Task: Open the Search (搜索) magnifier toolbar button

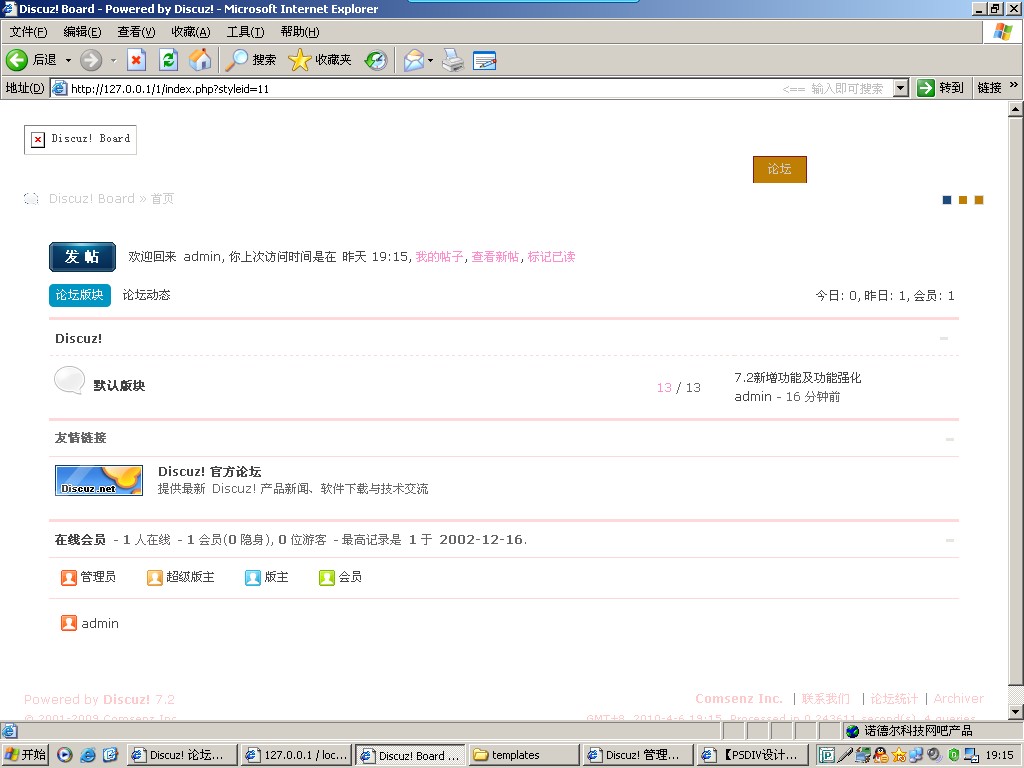Action: click(x=251, y=60)
